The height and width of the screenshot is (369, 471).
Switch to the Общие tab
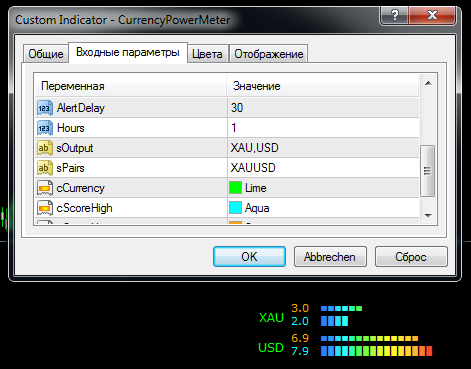pos(46,54)
